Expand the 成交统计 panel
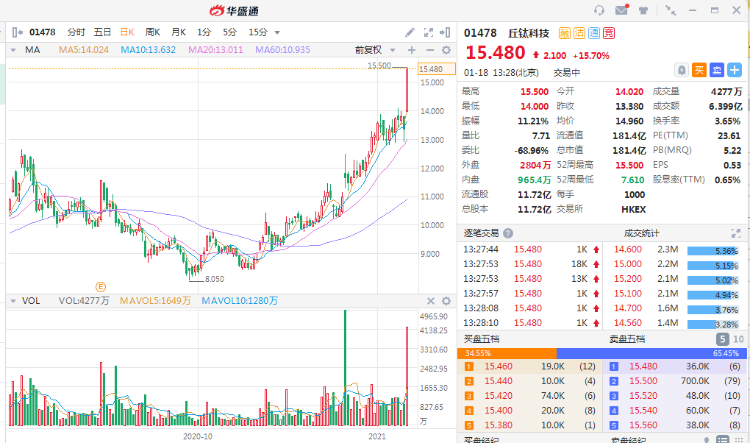The width and height of the screenshot is (750, 443). (x=735, y=233)
